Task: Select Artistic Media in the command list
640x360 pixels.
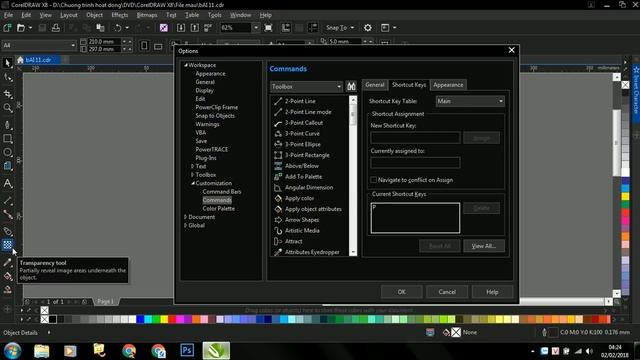Action: coord(302,231)
